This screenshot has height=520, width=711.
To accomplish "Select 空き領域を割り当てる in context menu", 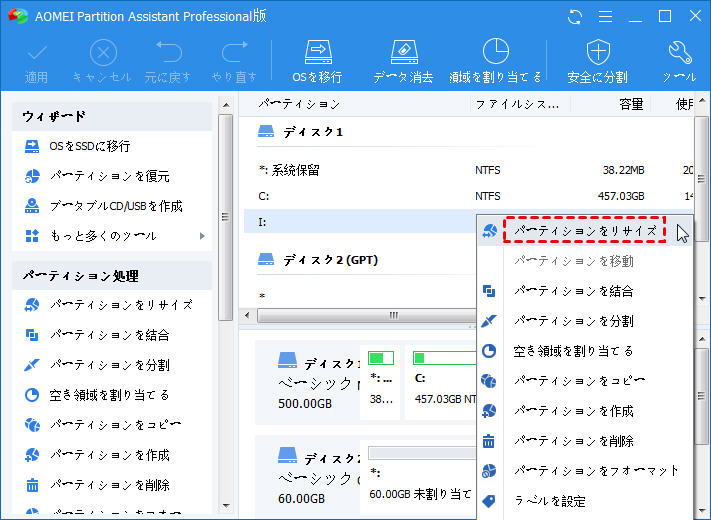I will 585,351.
